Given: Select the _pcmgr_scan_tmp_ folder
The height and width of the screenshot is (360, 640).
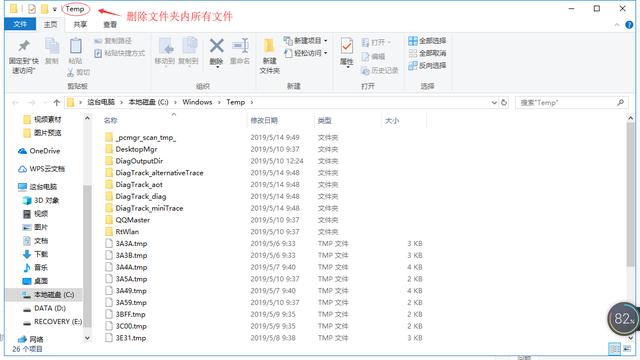Looking at the screenshot, I should click(x=140, y=137).
